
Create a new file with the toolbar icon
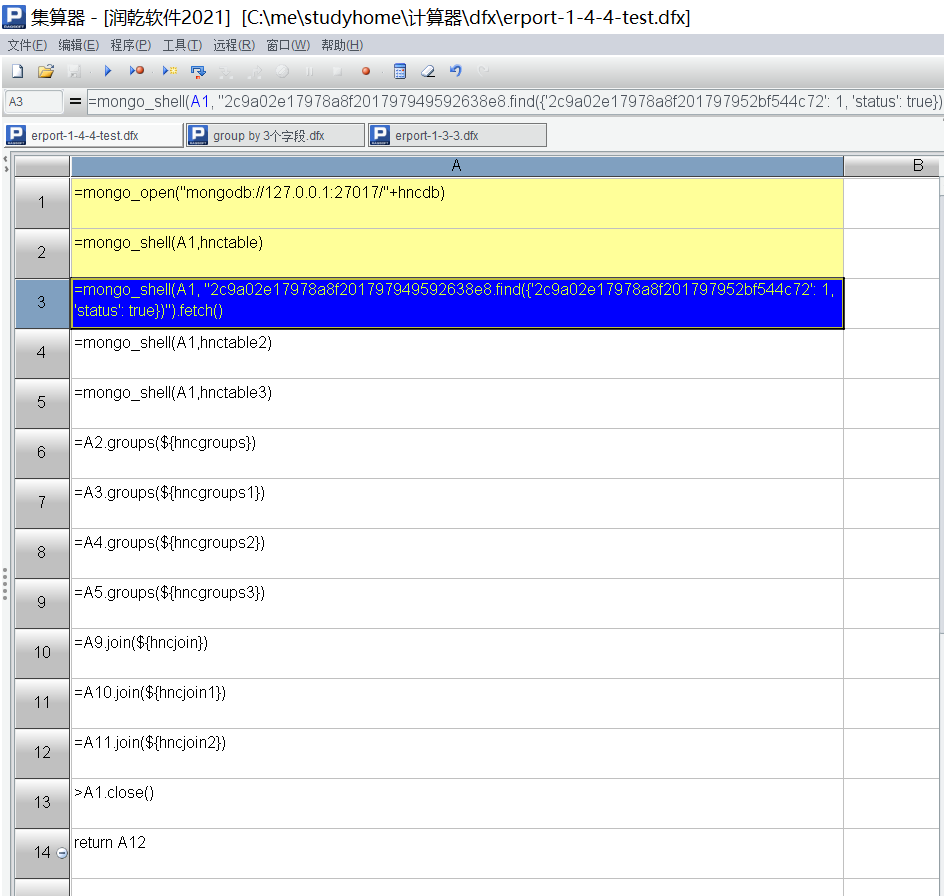coord(17,72)
